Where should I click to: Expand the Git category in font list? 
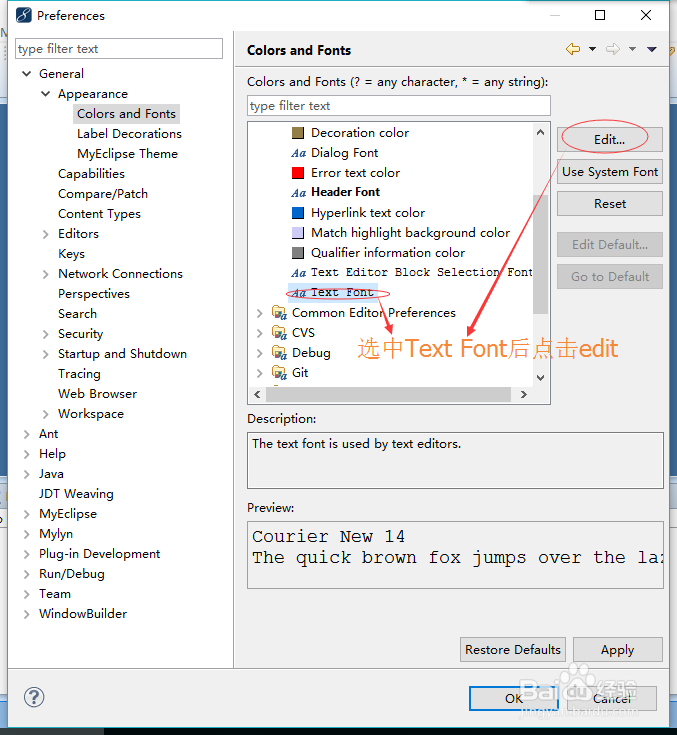point(259,373)
